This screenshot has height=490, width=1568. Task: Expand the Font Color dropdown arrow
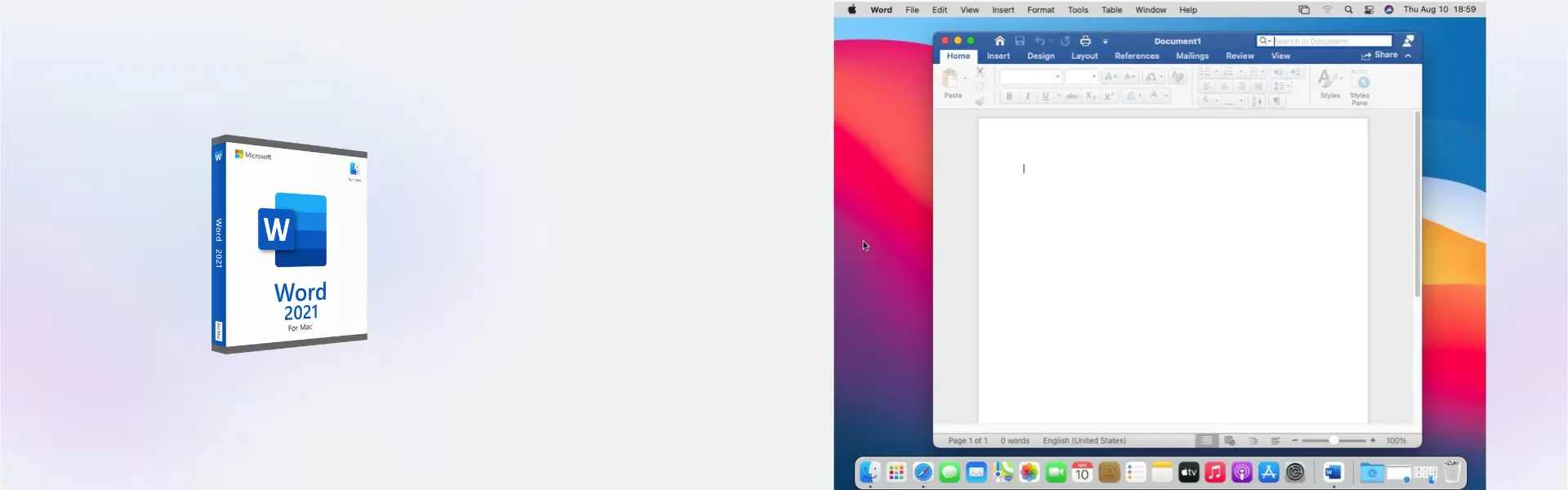pyautogui.click(x=1166, y=96)
